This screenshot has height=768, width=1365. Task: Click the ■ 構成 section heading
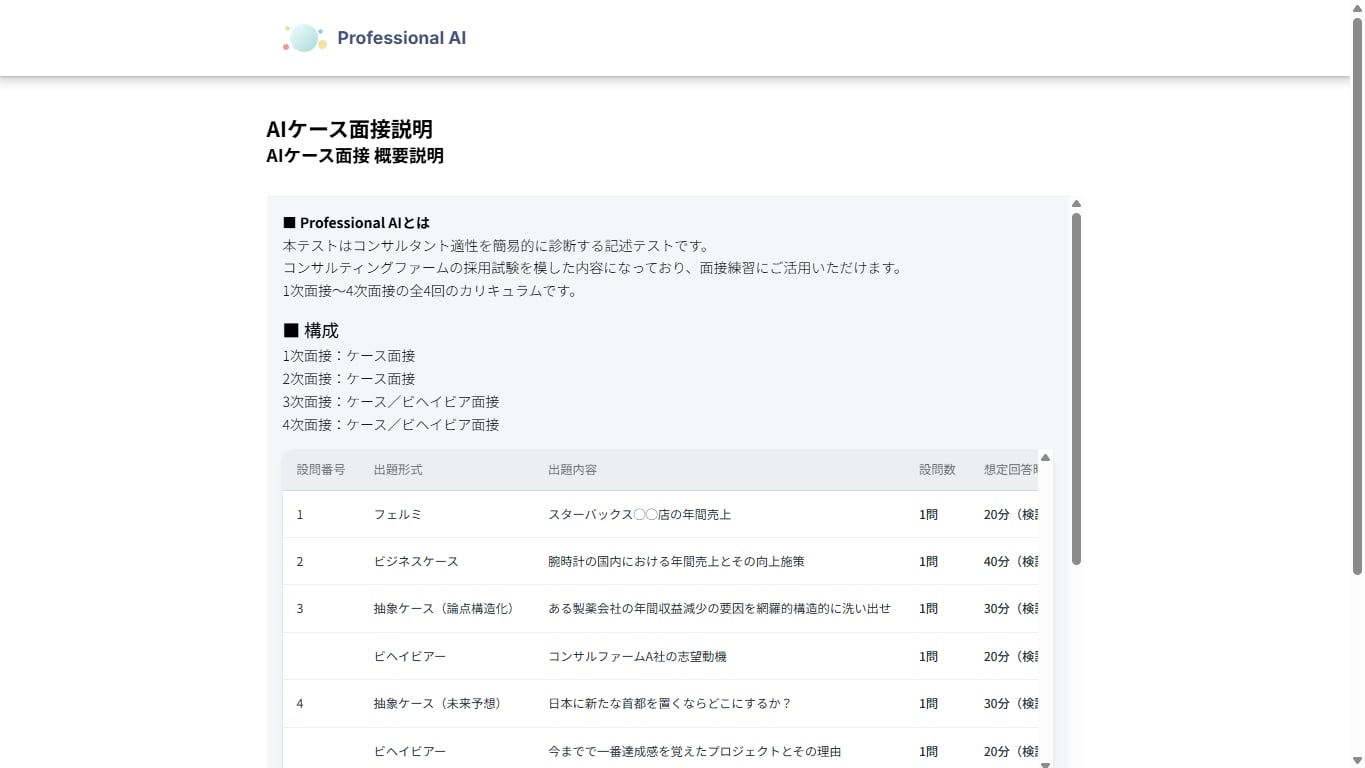tap(311, 331)
